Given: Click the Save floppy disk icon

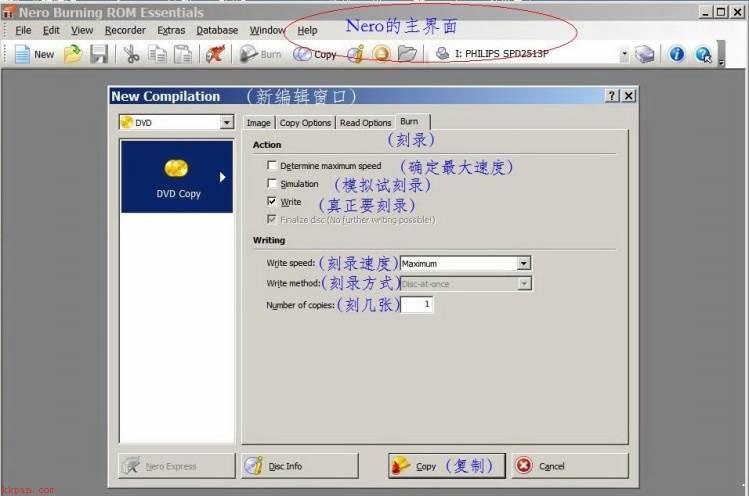Looking at the screenshot, I should click(99, 54).
